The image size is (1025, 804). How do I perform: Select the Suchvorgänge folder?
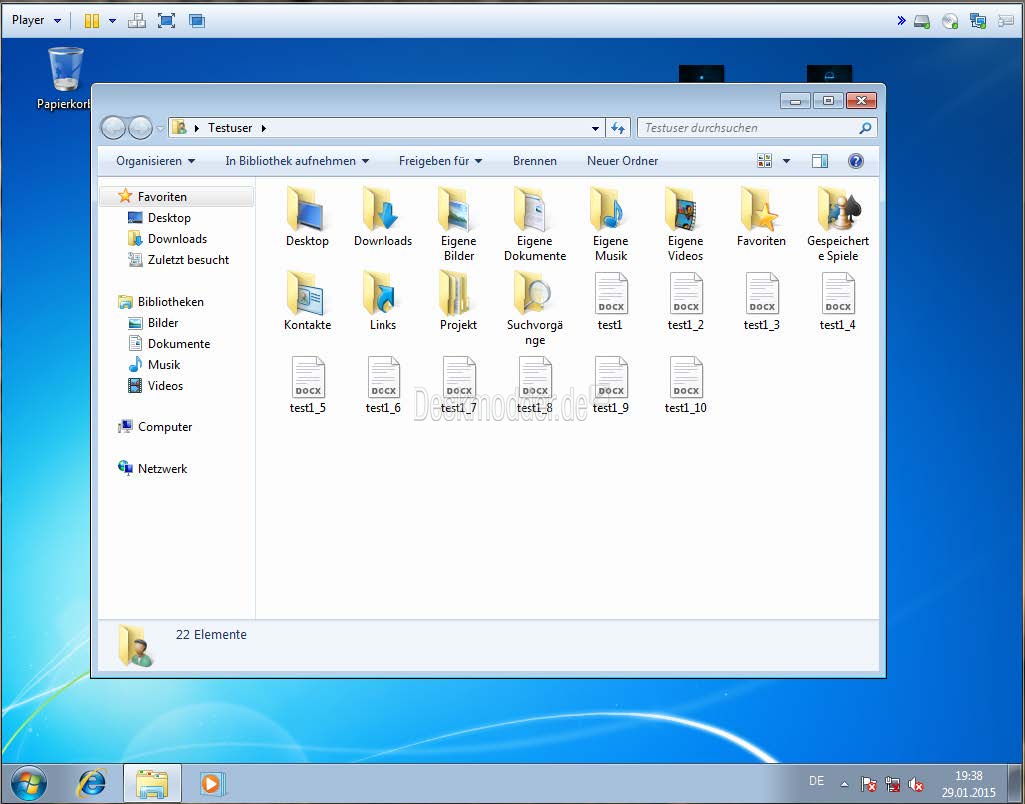pos(535,309)
